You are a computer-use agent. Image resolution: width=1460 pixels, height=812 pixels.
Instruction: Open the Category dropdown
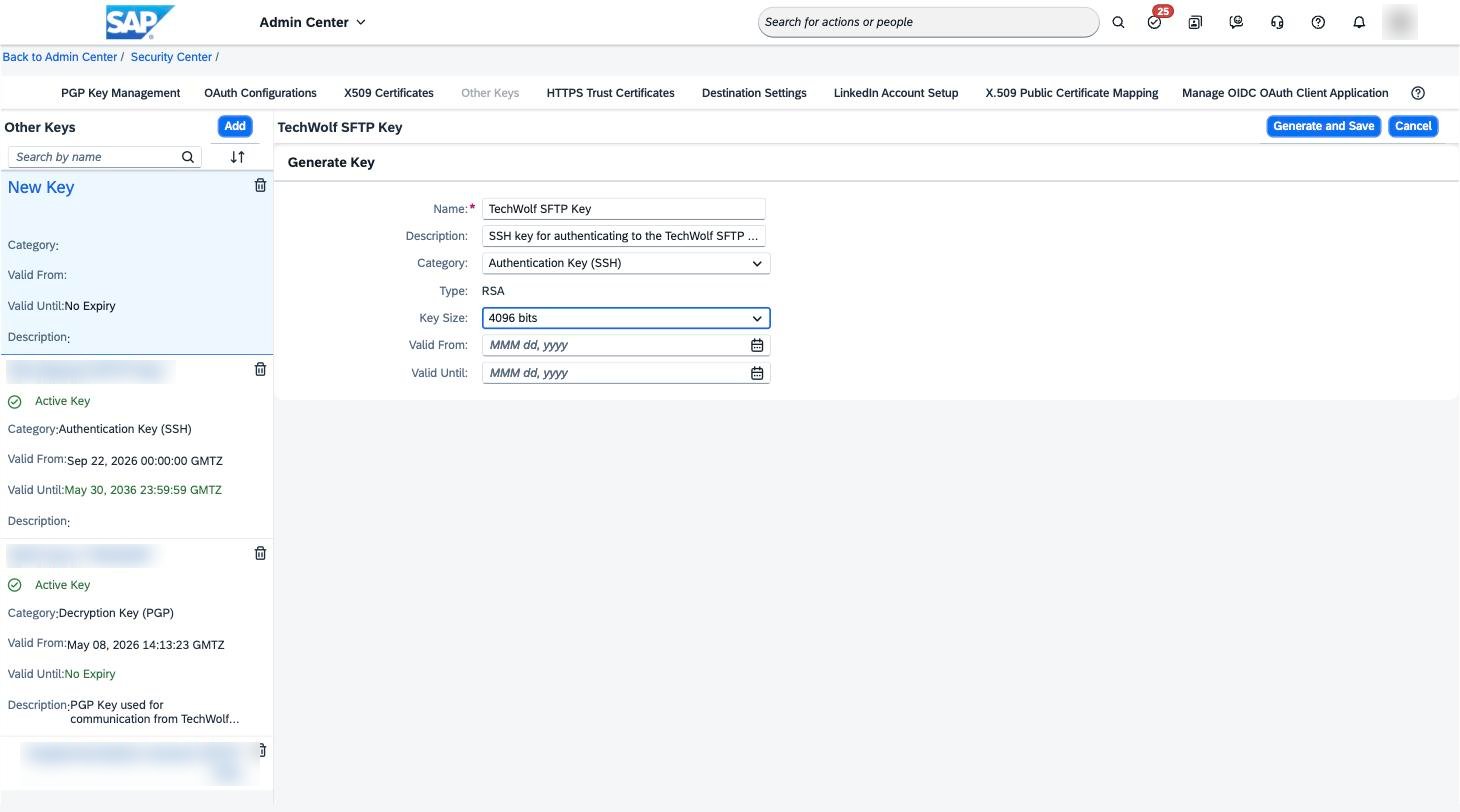point(626,263)
